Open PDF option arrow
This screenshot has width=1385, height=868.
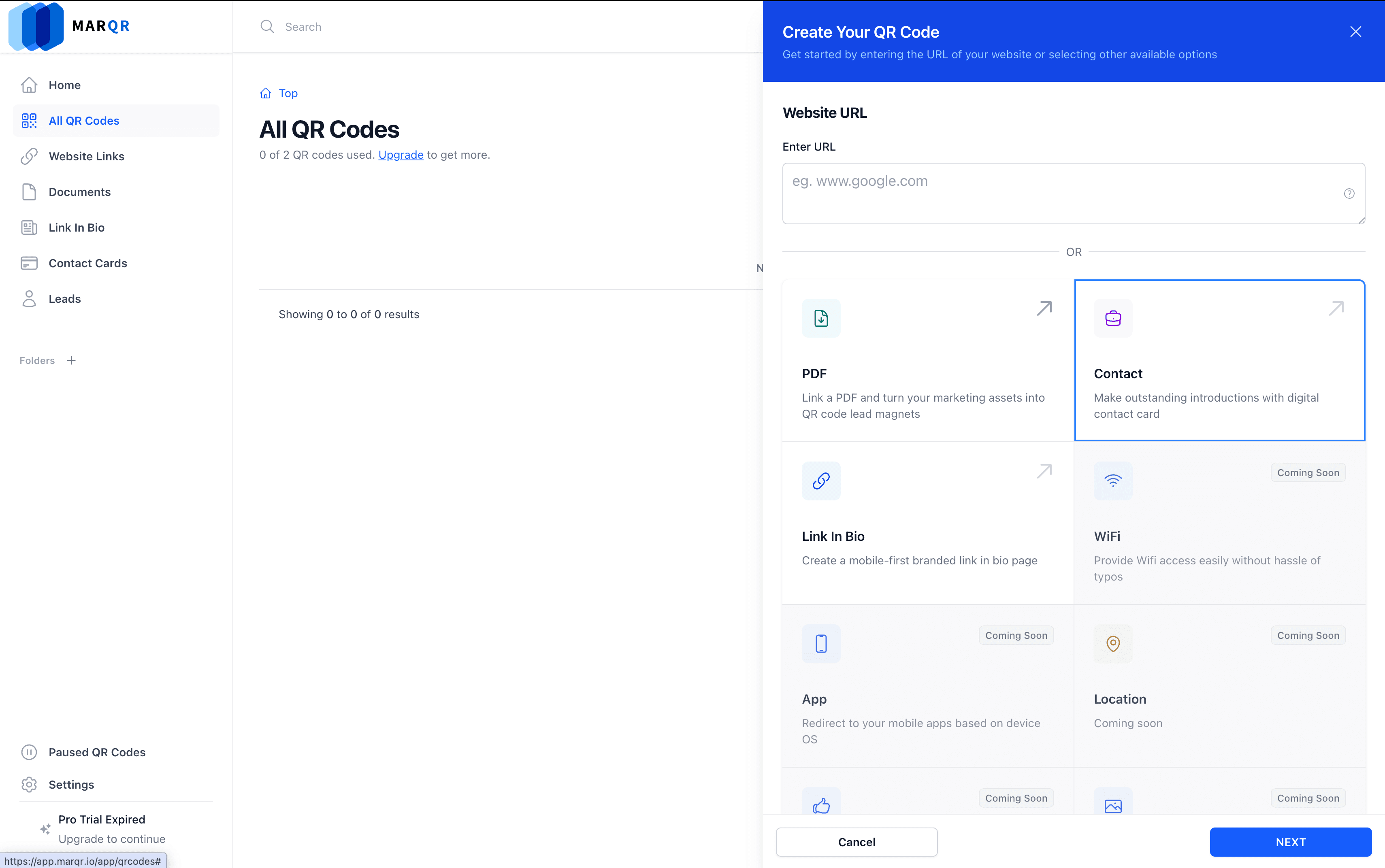pos(1044,308)
